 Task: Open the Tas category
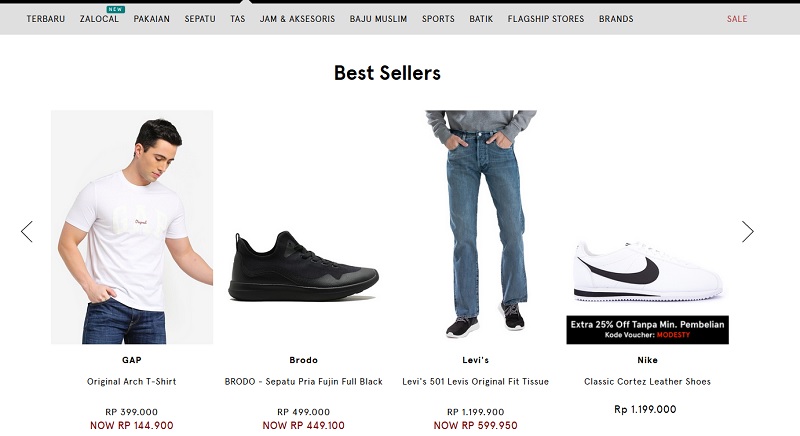(237, 19)
